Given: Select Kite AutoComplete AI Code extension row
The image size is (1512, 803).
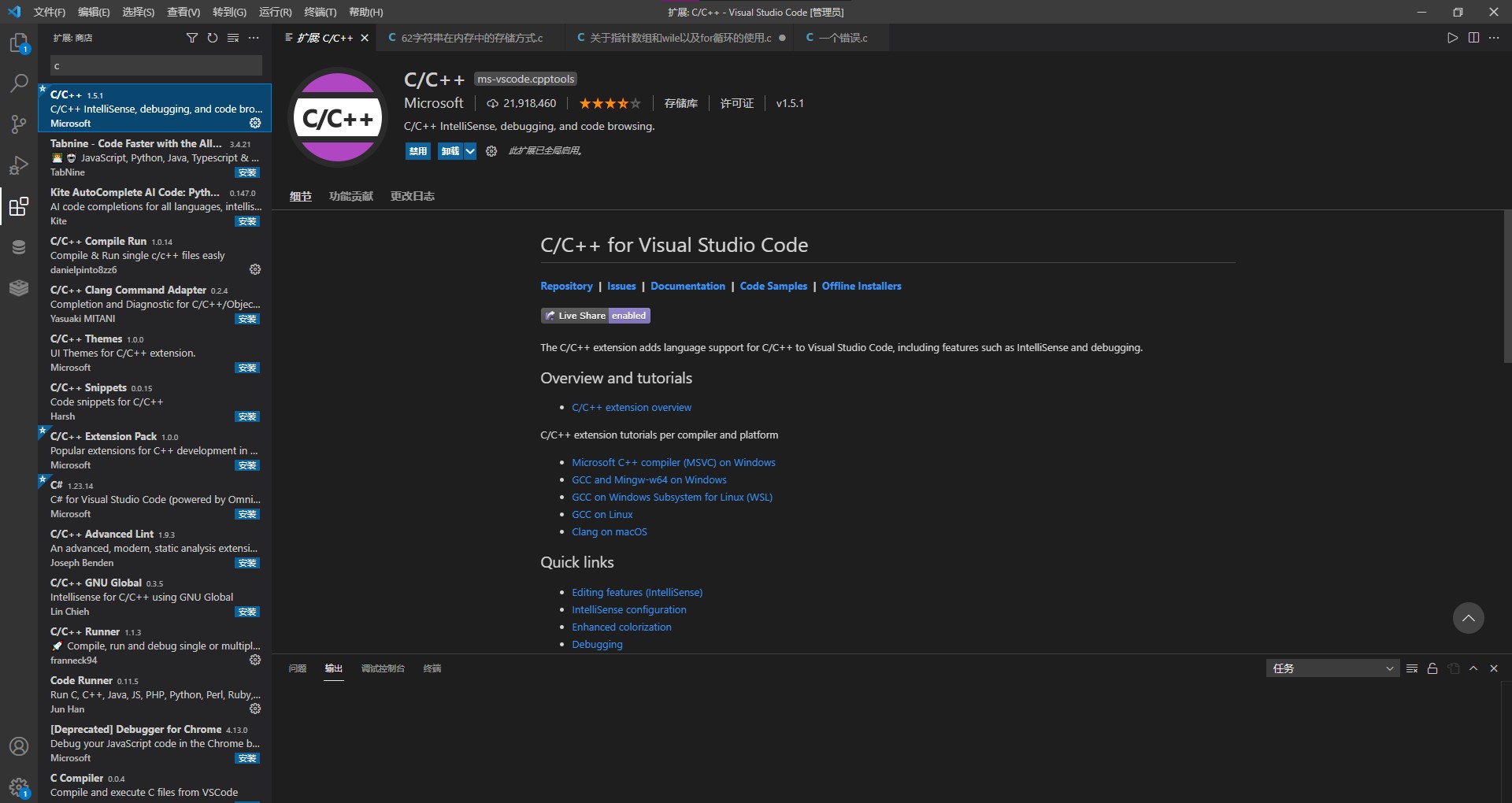Looking at the screenshot, I should click(x=155, y=206).
